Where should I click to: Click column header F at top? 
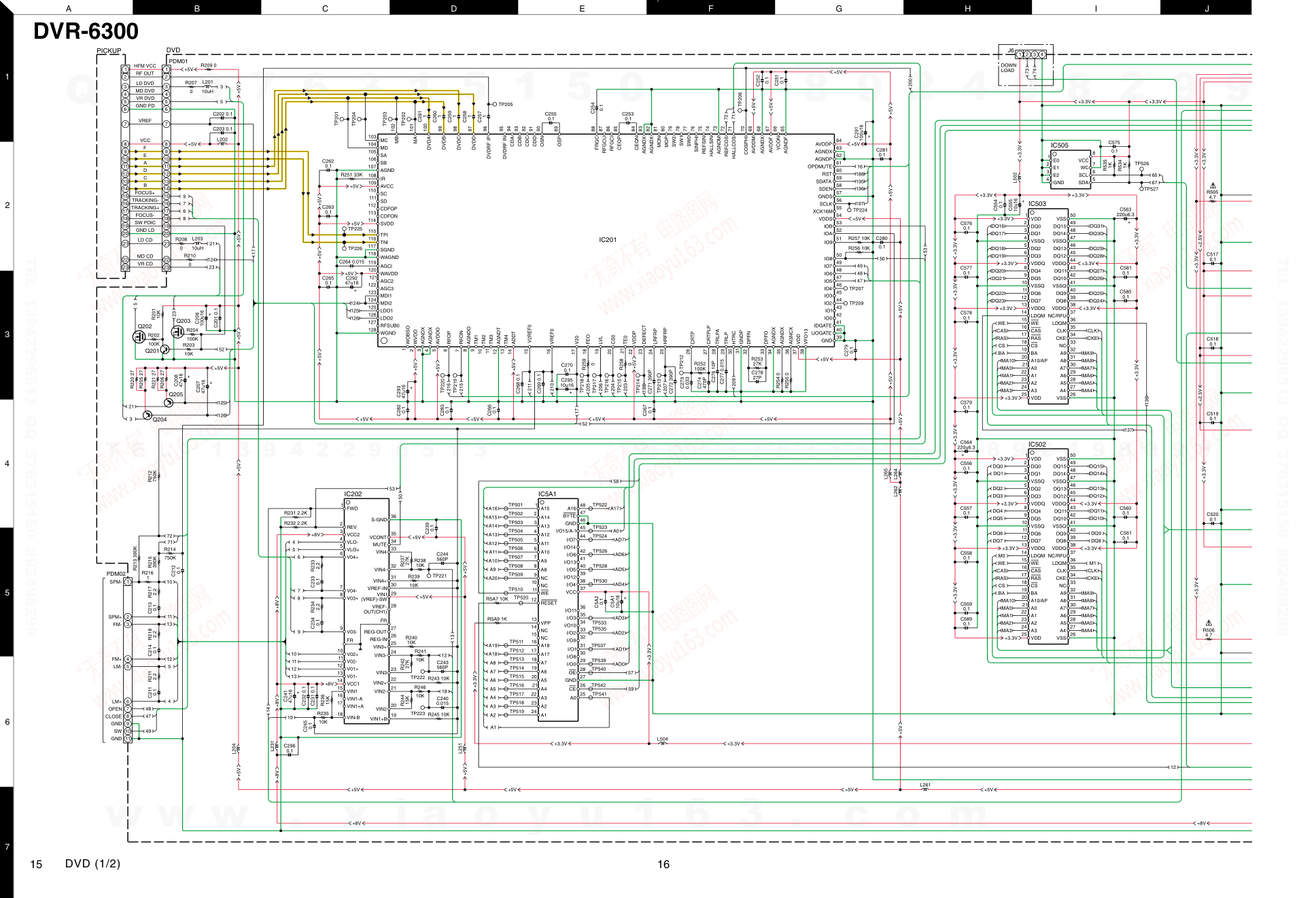point(710,8)
